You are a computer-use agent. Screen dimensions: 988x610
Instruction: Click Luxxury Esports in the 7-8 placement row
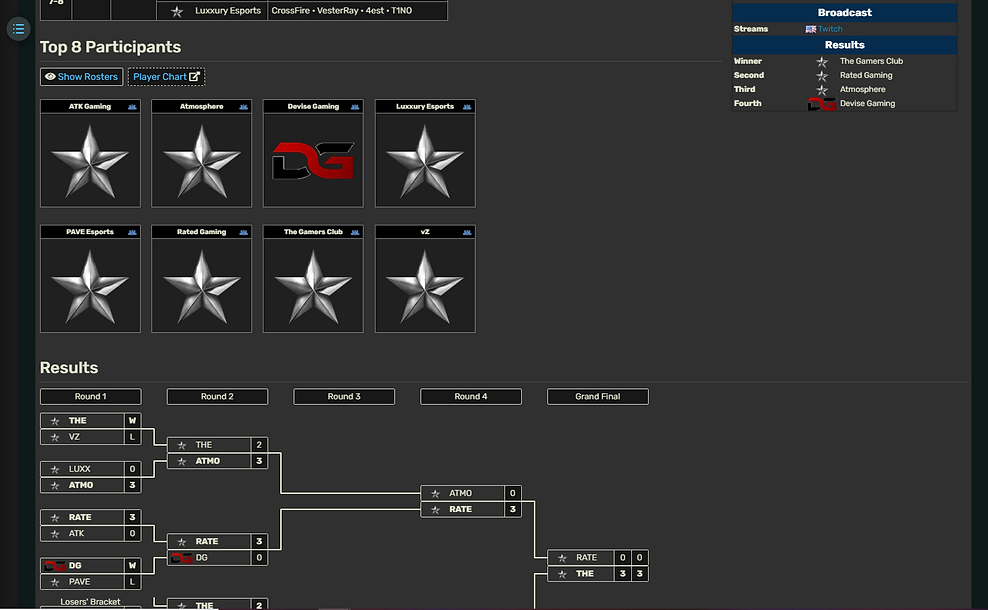(x=227, y=11)
